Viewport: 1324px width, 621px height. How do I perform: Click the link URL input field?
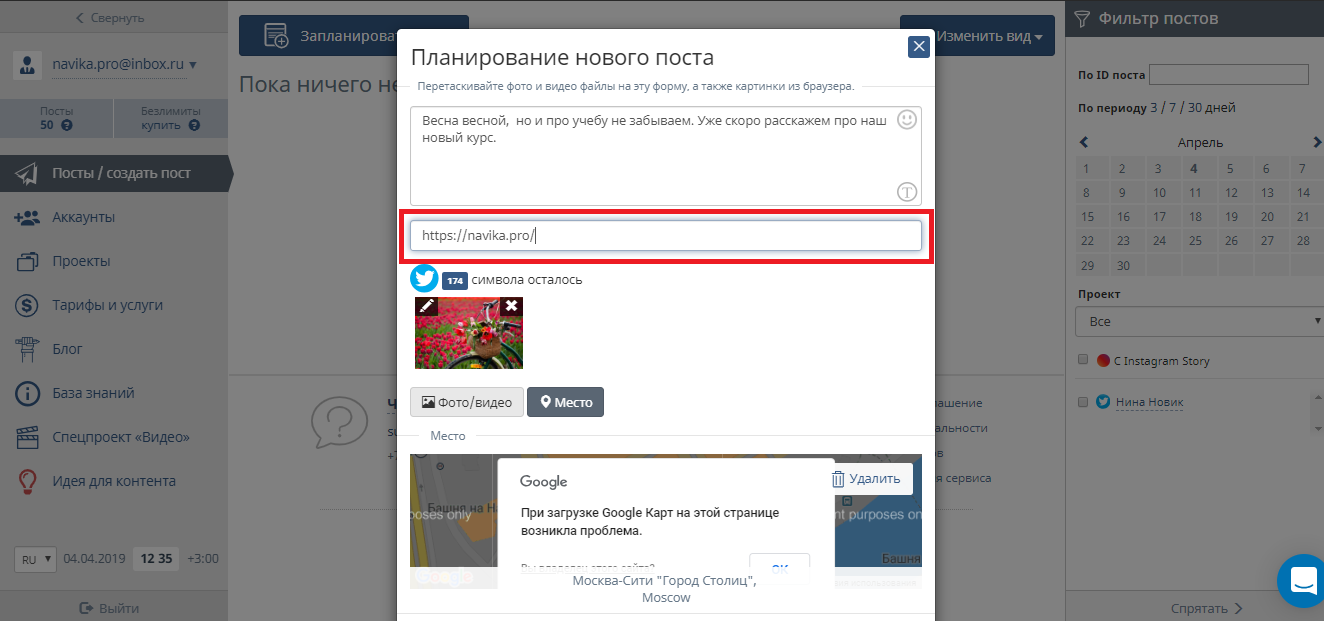[665, 236]
